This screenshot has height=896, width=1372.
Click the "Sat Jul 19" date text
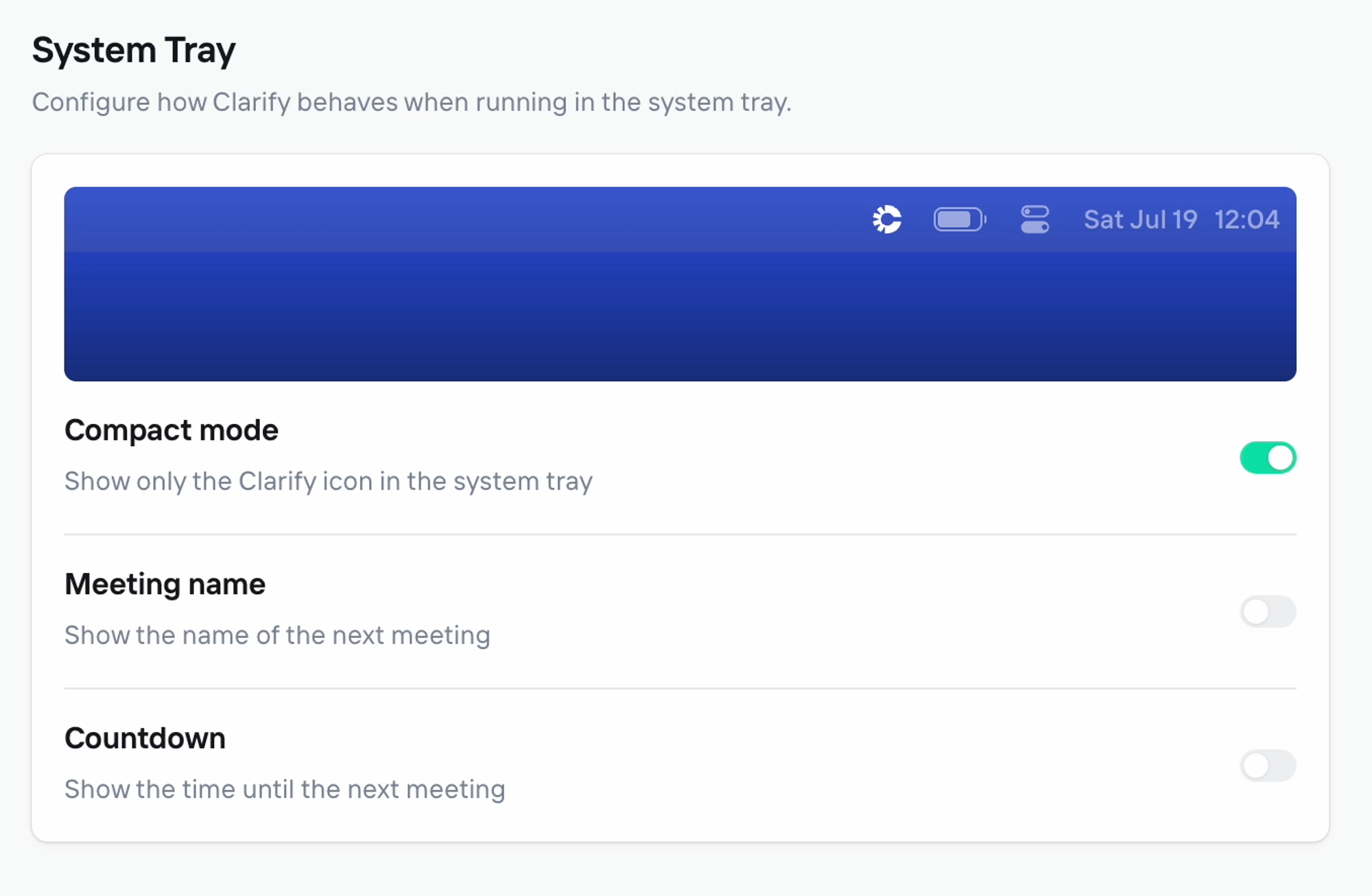point(1140,220)
